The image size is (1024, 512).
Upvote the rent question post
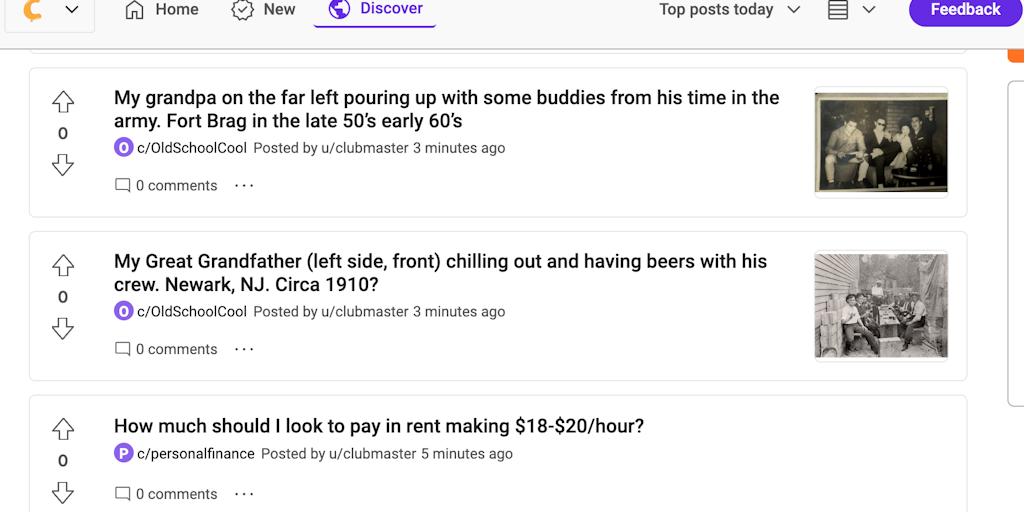click(63, 429)
